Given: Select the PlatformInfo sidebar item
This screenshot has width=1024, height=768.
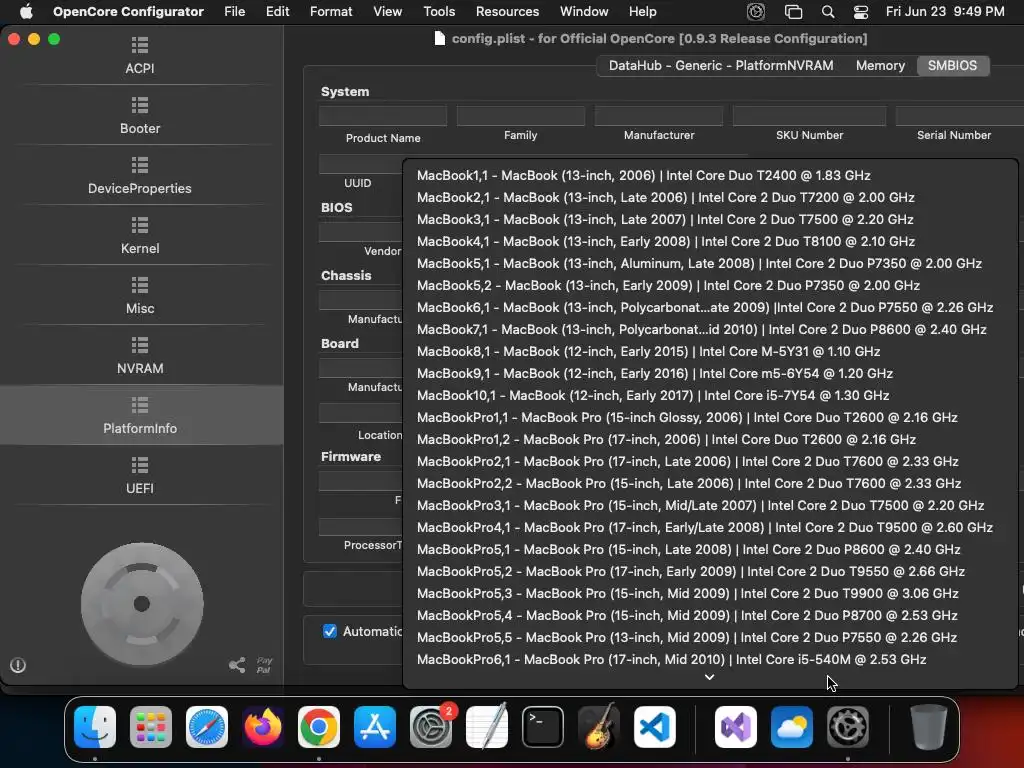Looking at the screenshot, I should pyautogui.click(x=140, y=415).
